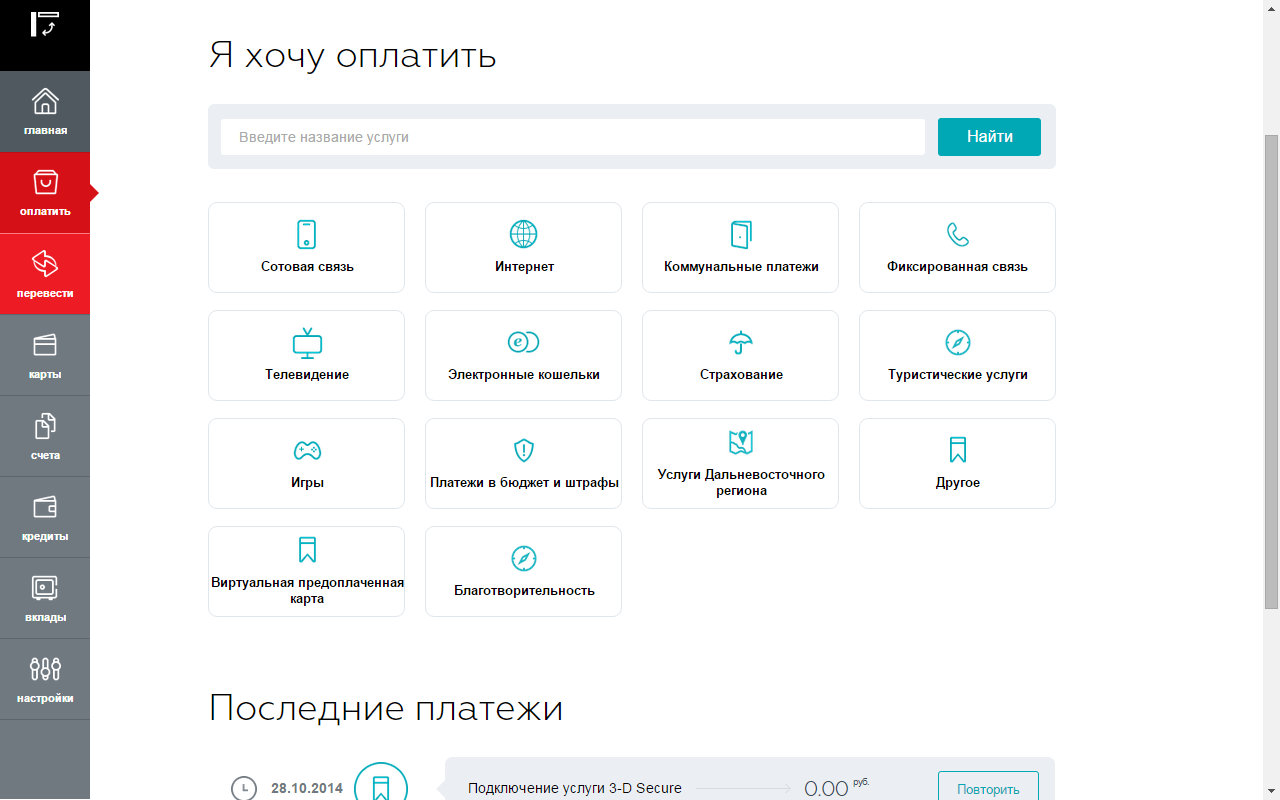Open карты section in the sidebar

click(x=45, y=355)
